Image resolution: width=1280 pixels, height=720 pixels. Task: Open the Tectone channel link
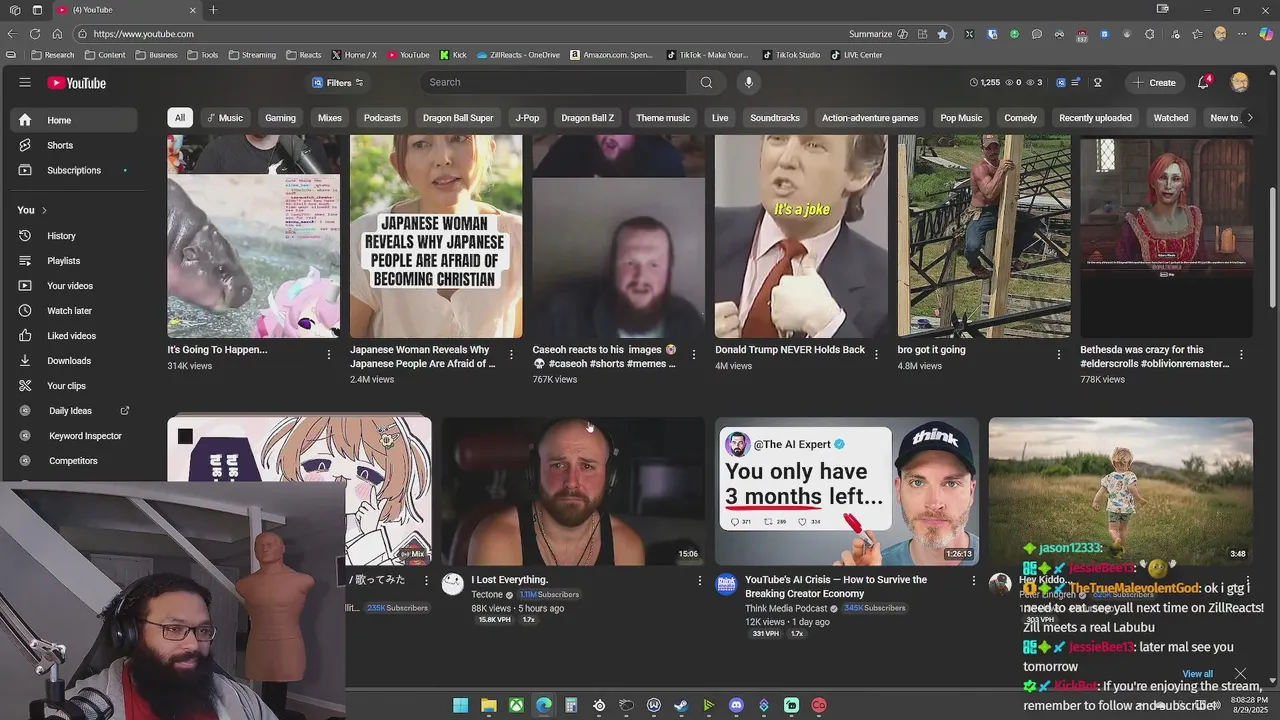click(487, 595)
